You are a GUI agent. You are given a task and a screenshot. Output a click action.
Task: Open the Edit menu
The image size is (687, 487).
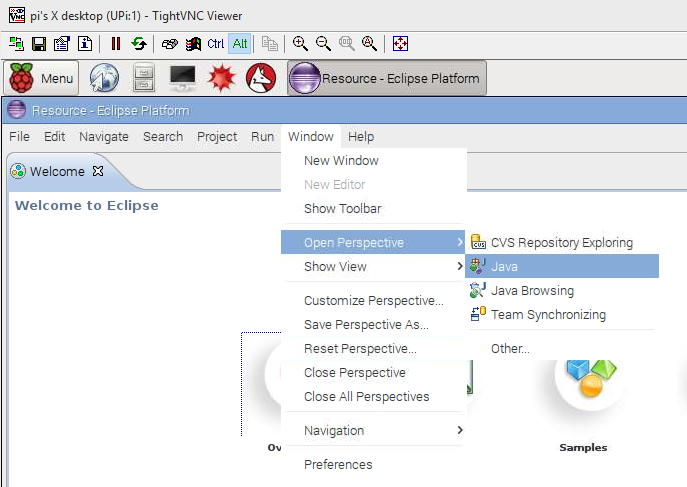click(55, 137)
